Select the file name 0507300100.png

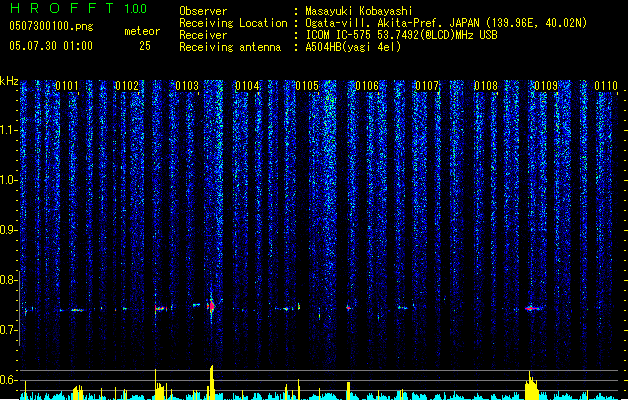[x=51, y=26]
